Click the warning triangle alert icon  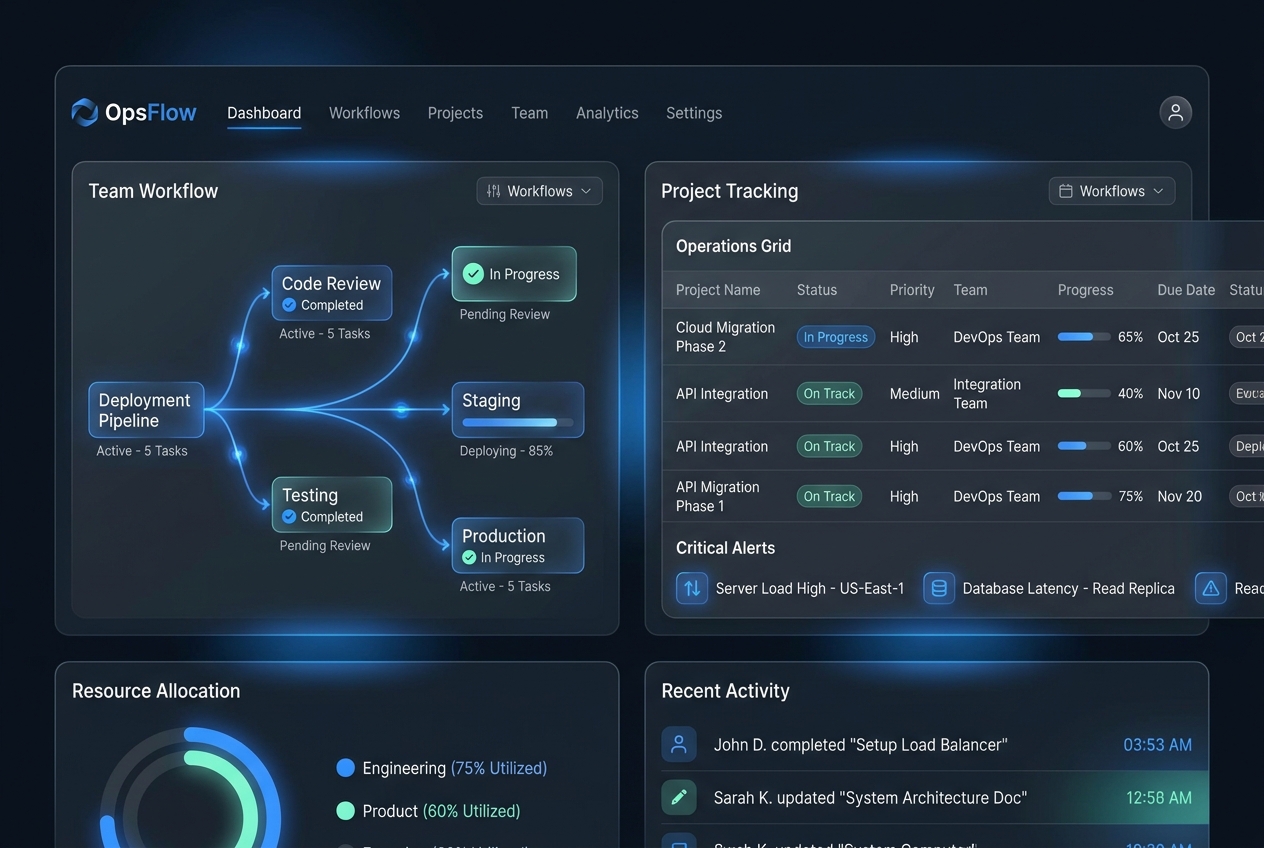tap(1211, 588)
